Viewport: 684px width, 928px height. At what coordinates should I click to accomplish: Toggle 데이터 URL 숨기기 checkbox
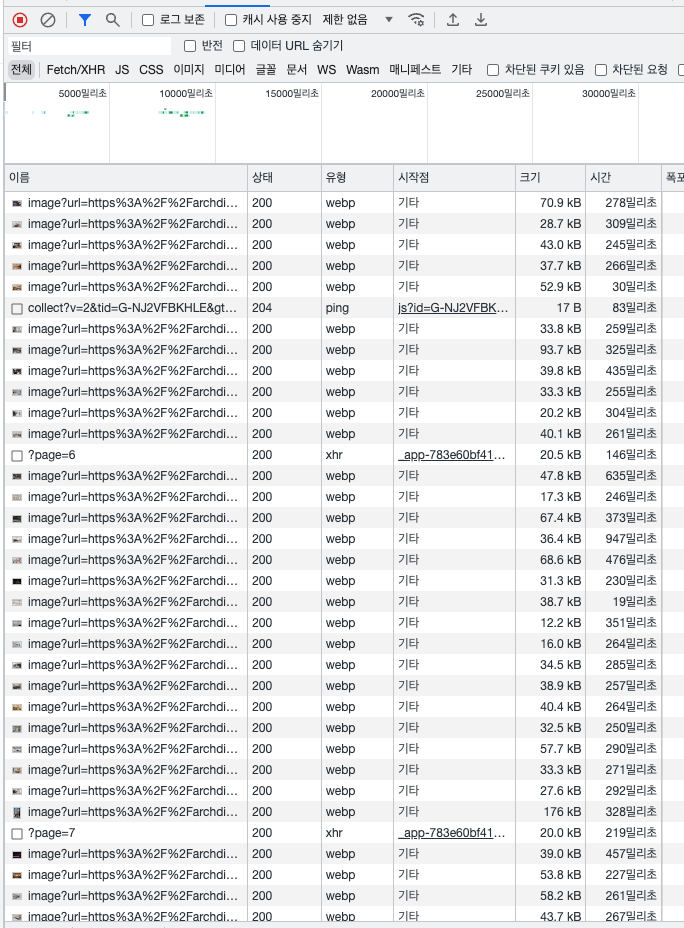pos(239,46)
